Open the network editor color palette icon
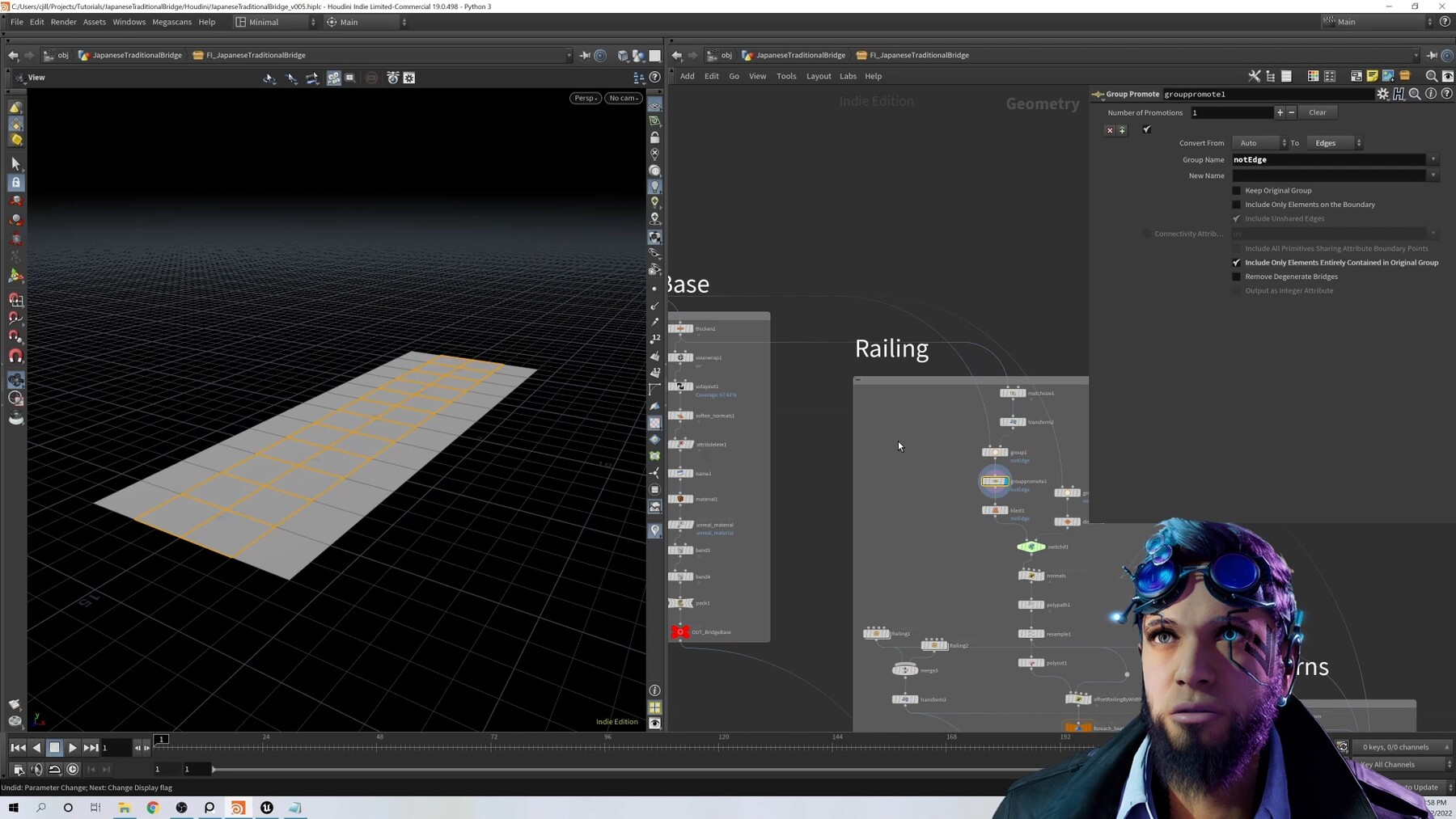Screen dimensions: 1456x819 [x=1313, y=76]
